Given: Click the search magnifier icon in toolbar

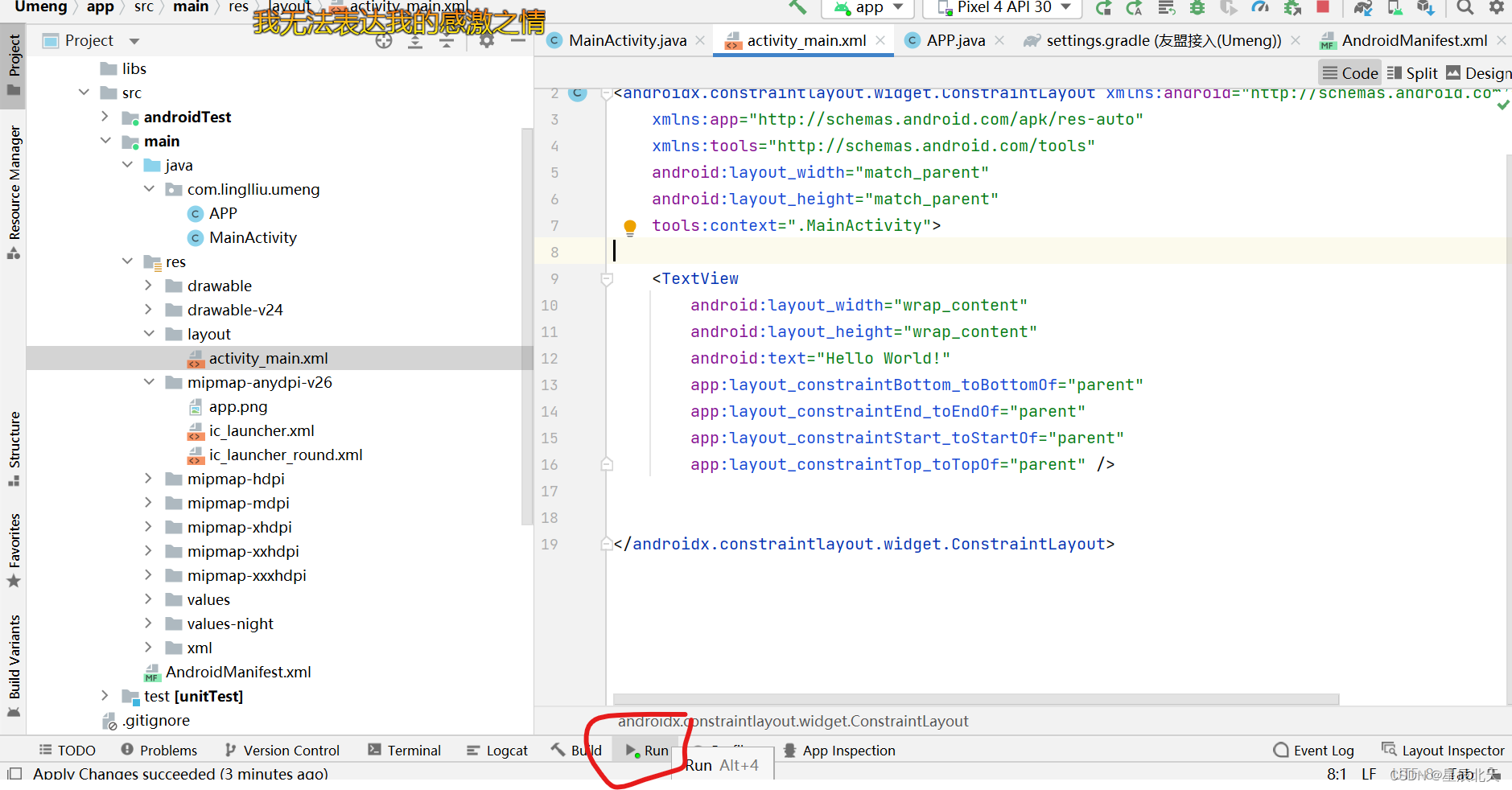Looking at the screenshot, I should [x=1465, y=7].
